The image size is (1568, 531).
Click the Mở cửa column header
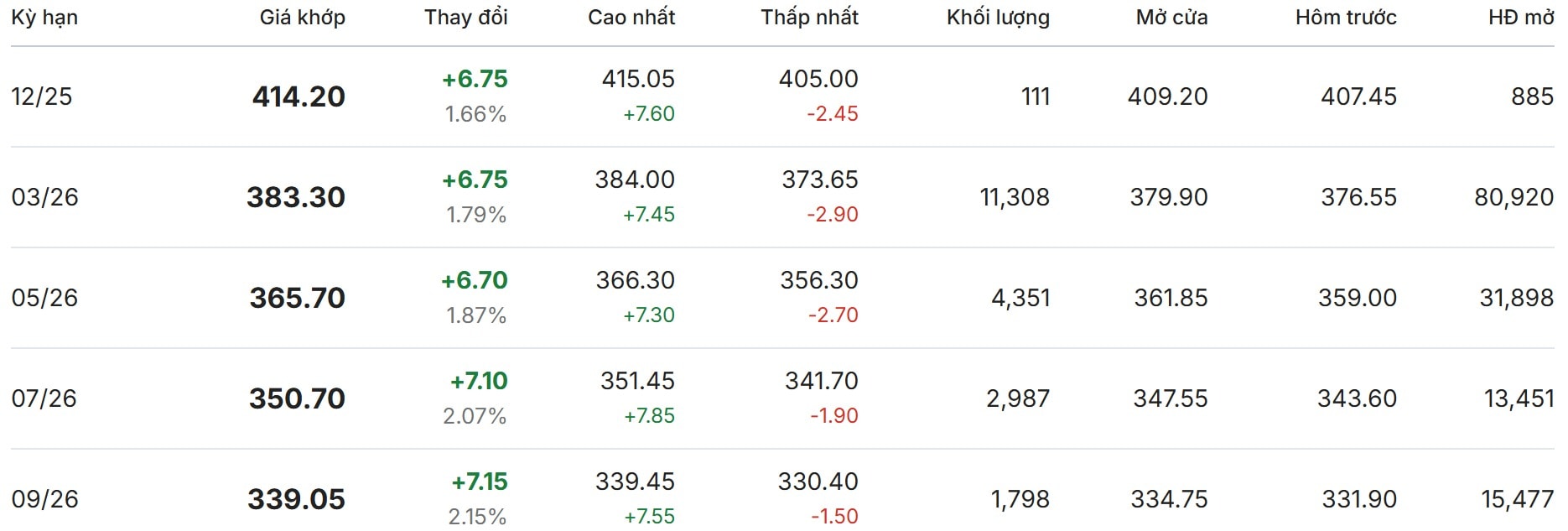1171,17
